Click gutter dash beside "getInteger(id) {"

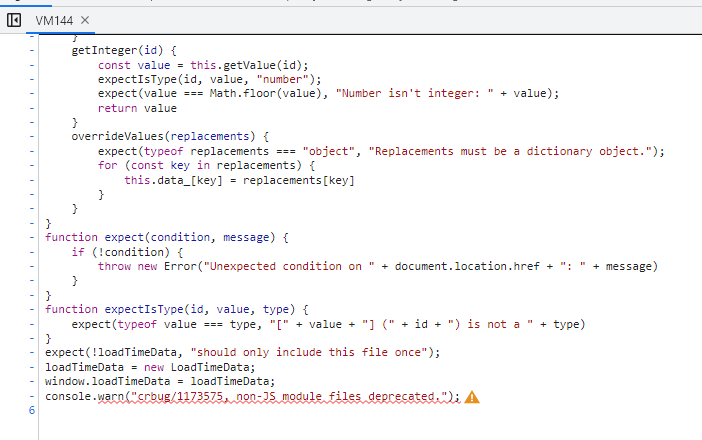click(x=32, y=50)
